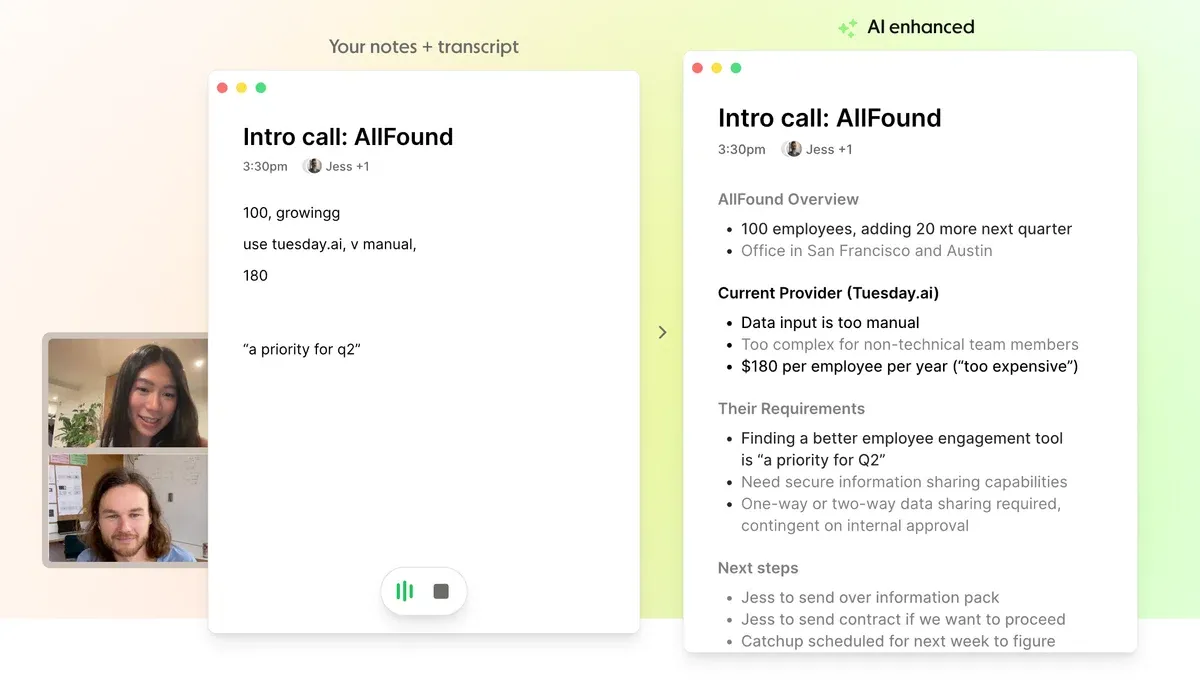This screenshot has width=1200, height=686.
Task: Click the sparkle icon beside AI enhanced
Action: pyautogui.click(x=848, y=28)
